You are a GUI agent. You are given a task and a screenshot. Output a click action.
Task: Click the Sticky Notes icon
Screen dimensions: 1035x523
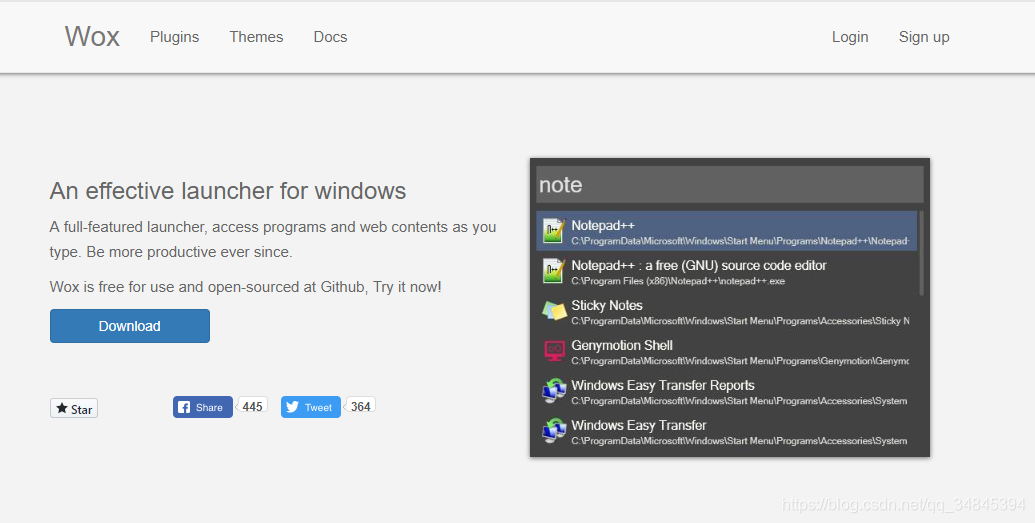(x=554, y=311)
